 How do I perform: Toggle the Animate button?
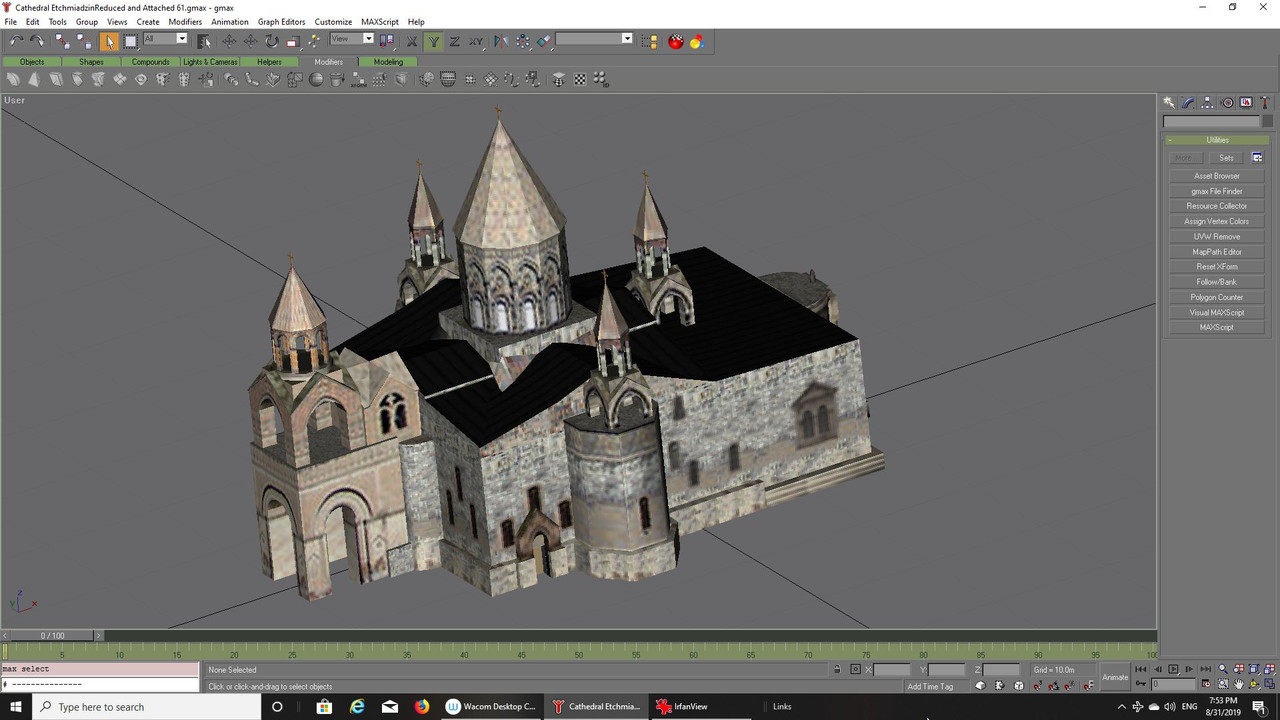click(x=1115, y=677)
